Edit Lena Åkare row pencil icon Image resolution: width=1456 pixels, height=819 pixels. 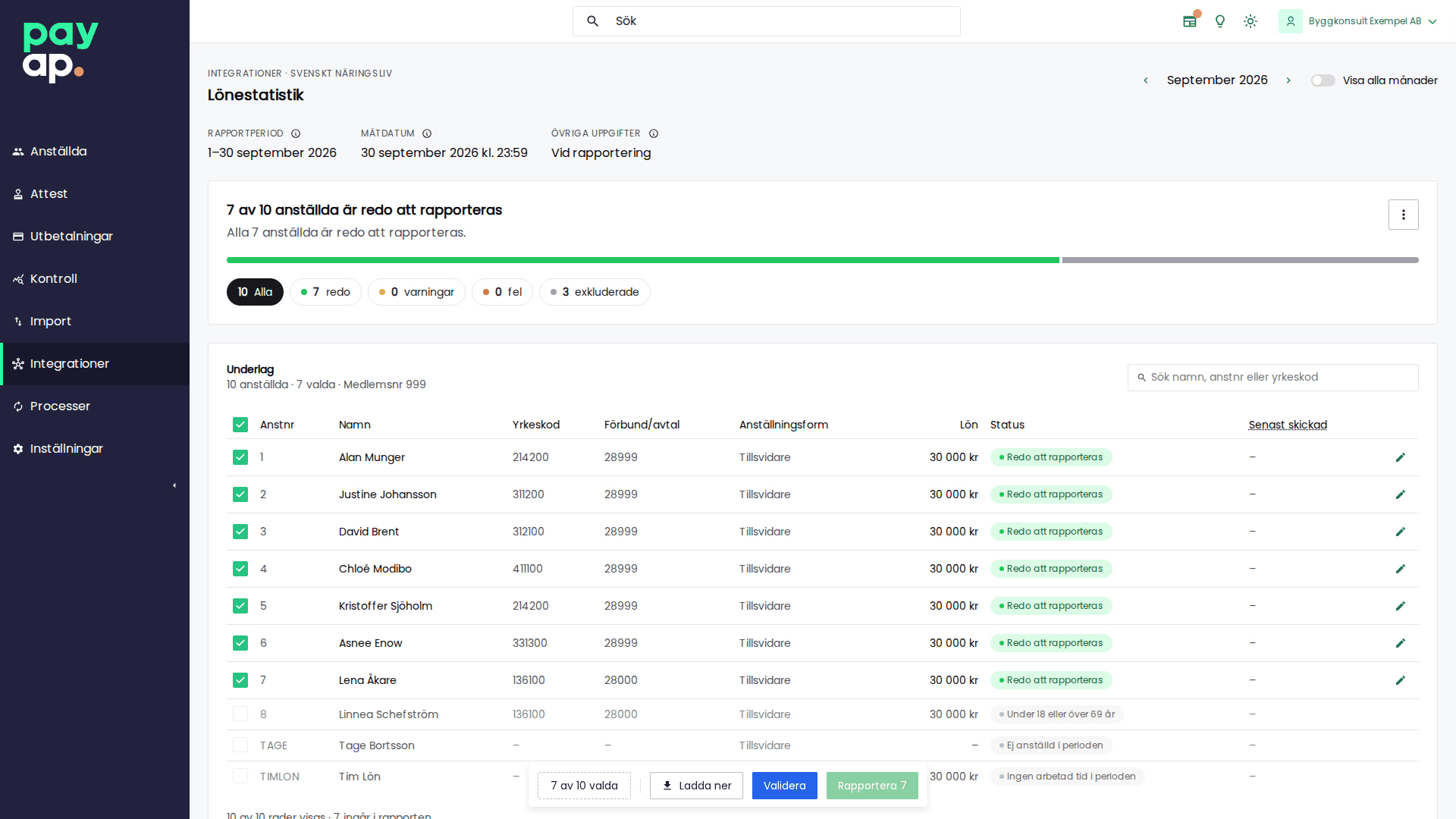tap(1401, 680)
